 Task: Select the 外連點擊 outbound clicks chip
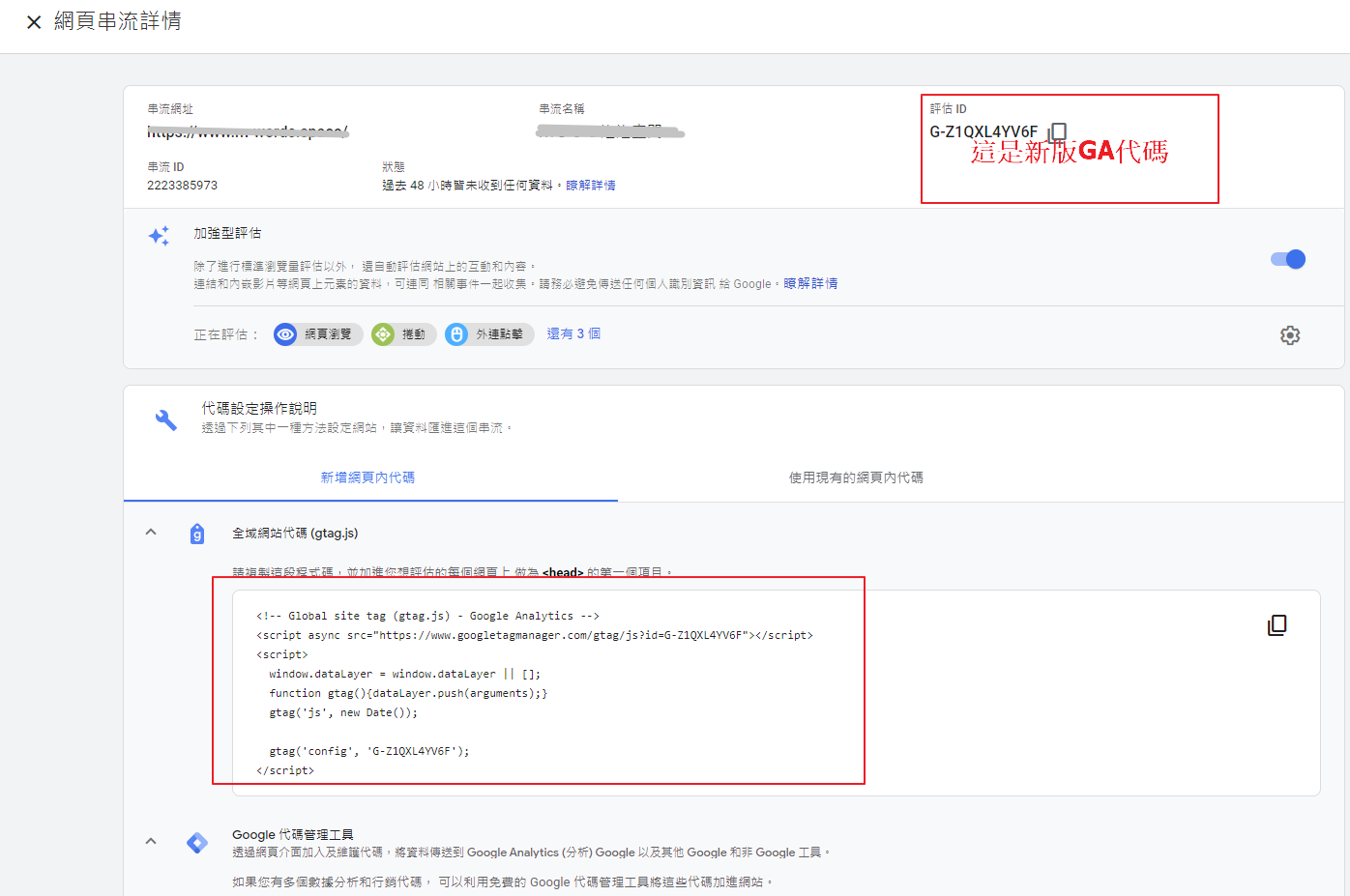click(x=489, y=334)
